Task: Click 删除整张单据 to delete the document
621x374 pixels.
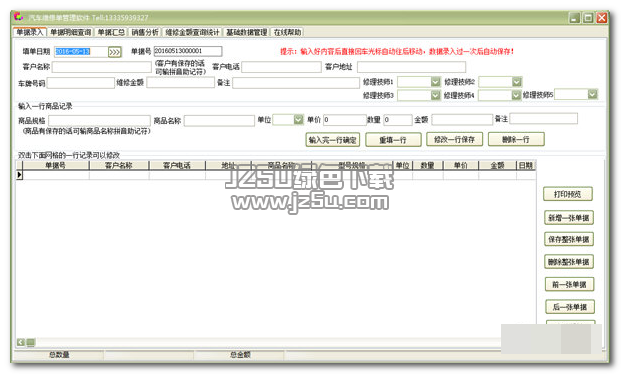Action: [569, 262]
